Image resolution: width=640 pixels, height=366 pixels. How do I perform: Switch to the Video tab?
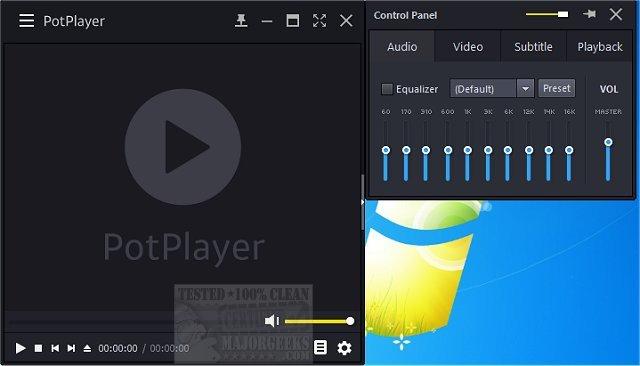[x=468, y=47]
